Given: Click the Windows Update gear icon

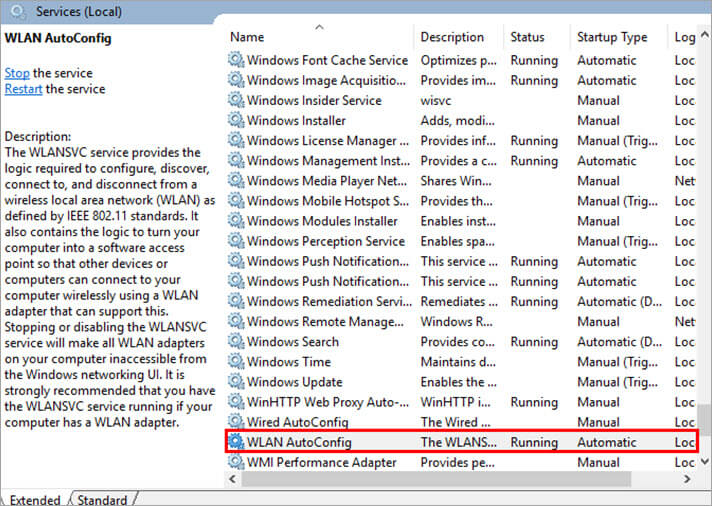Looking at the screenshot, I should [236, 382].
